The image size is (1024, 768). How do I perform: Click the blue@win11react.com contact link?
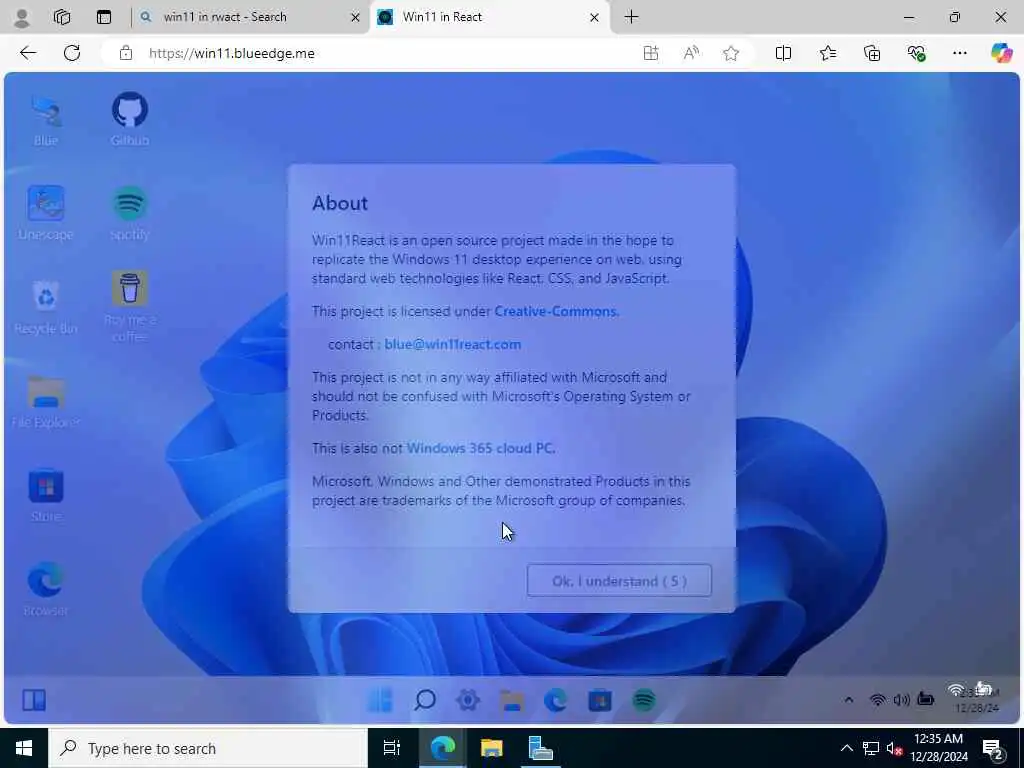(453, 344)
